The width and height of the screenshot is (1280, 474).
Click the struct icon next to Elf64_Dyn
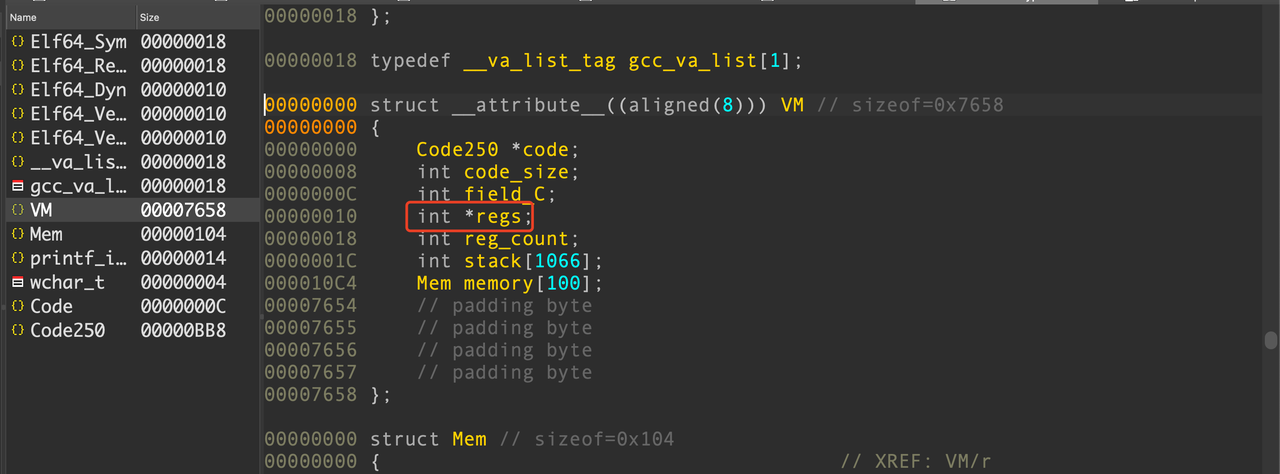tap(17, 90)
